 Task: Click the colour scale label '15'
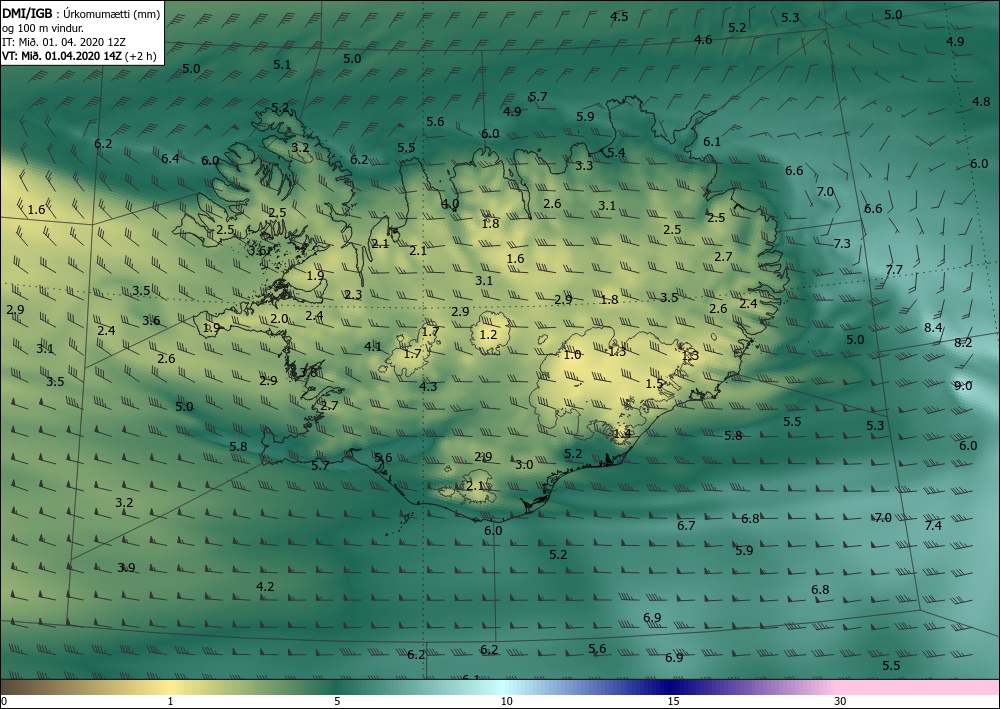click(x=673, y=702)
